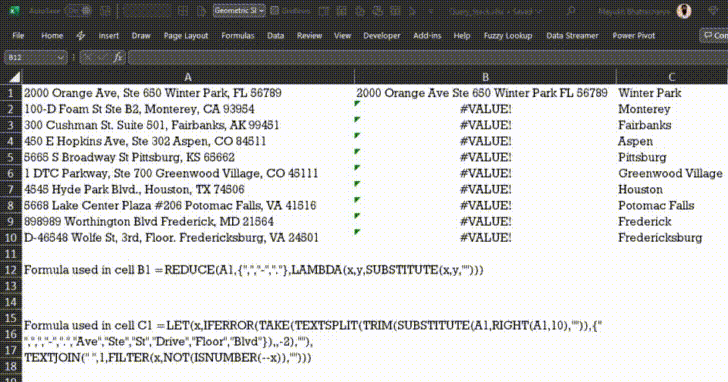
Task: Click the Name Box showing B12
Action: pyautogui.click(x=29, y=58)
